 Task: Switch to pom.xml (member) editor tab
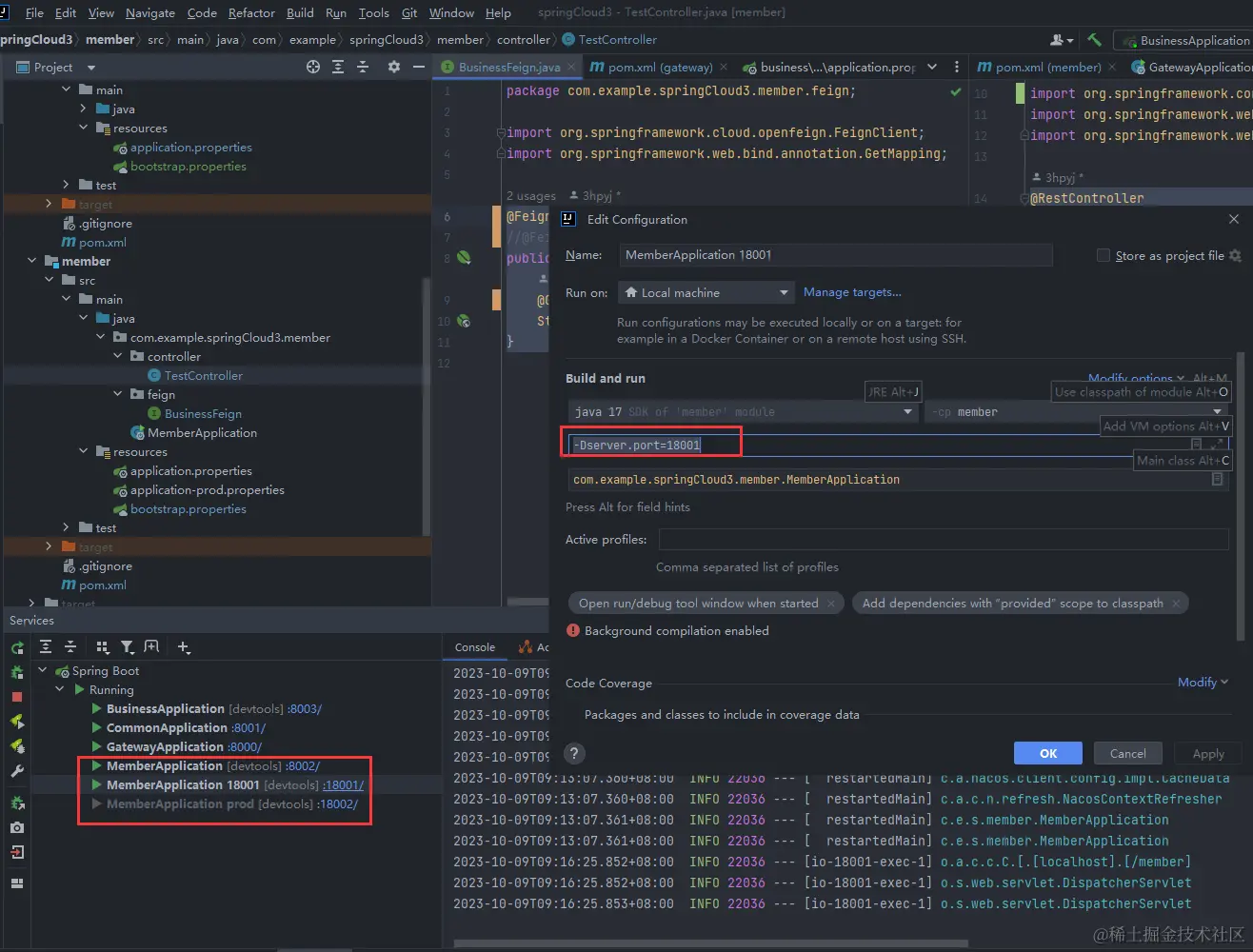(1048, 67)
